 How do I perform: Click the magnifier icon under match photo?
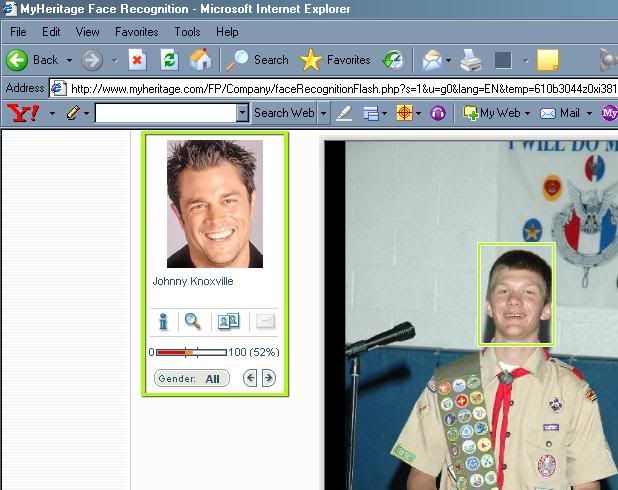(x=193, y=322)
